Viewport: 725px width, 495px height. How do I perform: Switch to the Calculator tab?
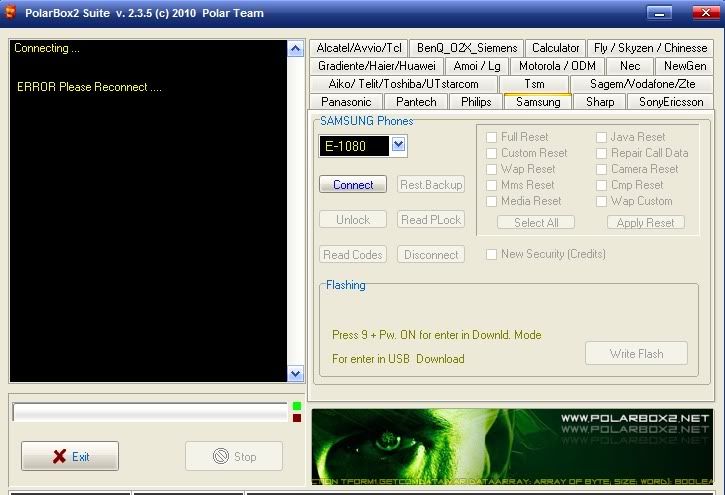[x=555, y=48]
